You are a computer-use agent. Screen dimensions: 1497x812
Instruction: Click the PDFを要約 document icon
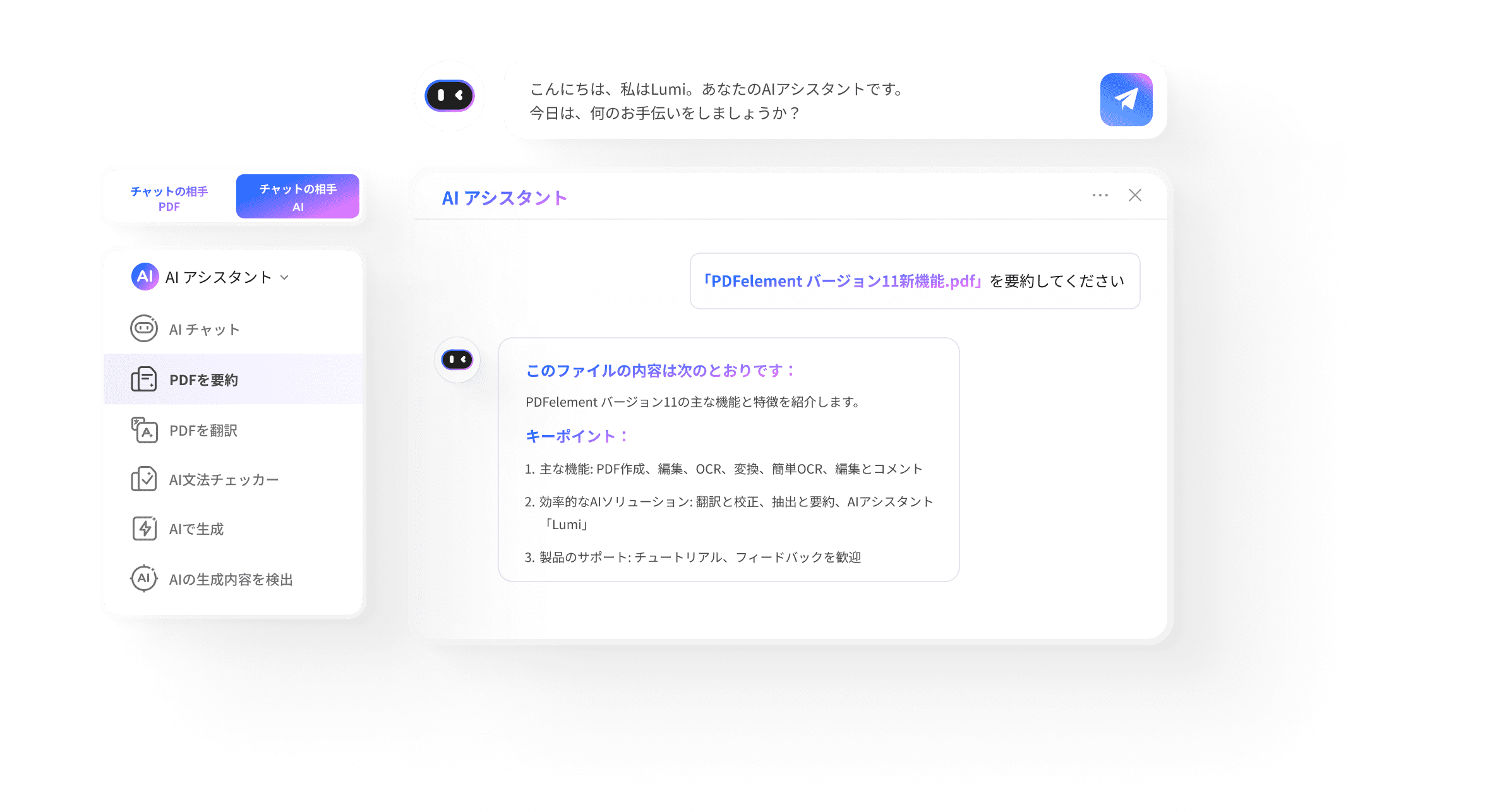144,379
